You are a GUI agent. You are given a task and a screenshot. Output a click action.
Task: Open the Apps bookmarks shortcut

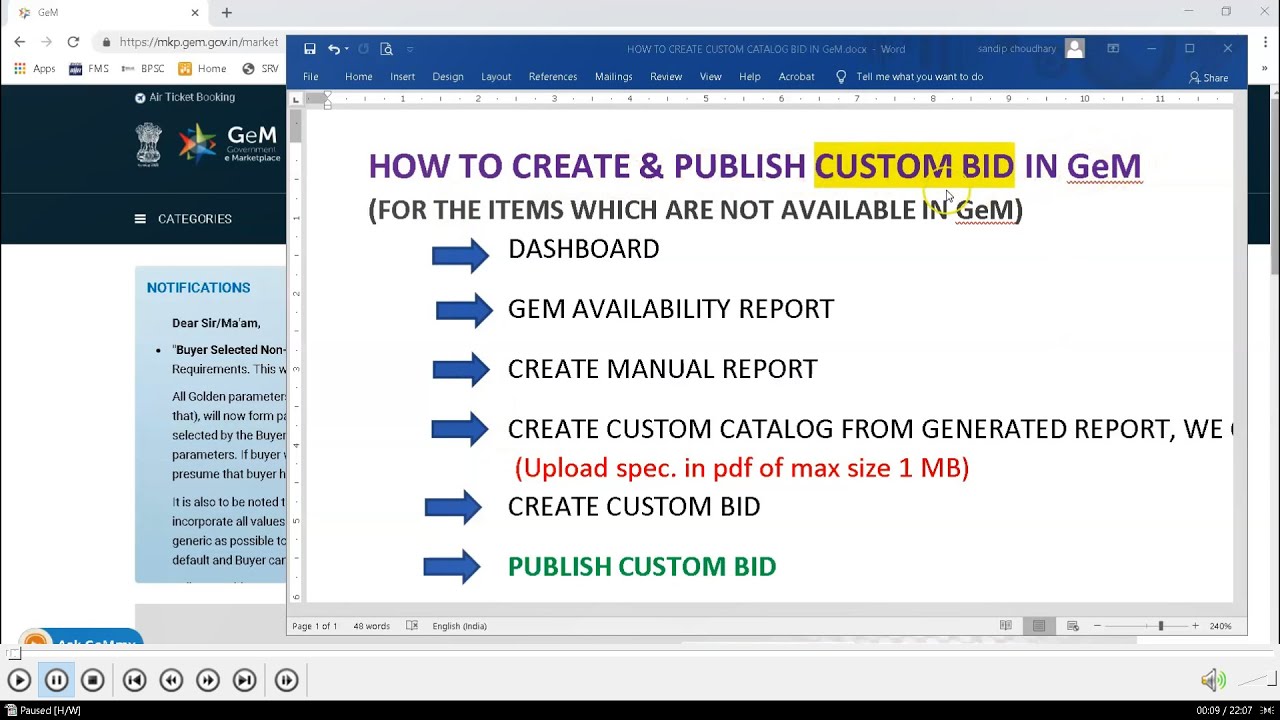click(35, 69)
